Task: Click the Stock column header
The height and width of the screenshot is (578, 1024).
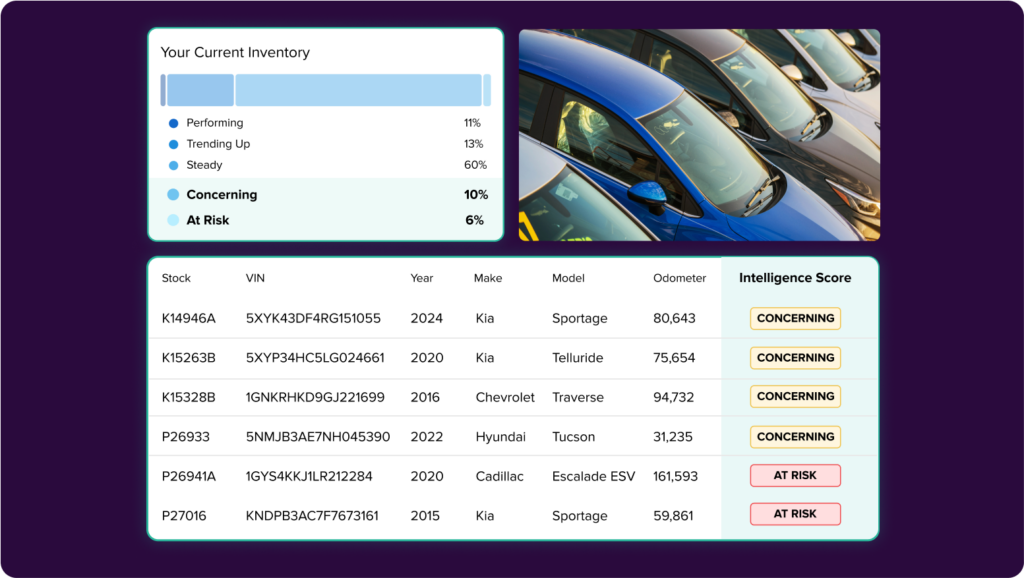Action: 176,278
